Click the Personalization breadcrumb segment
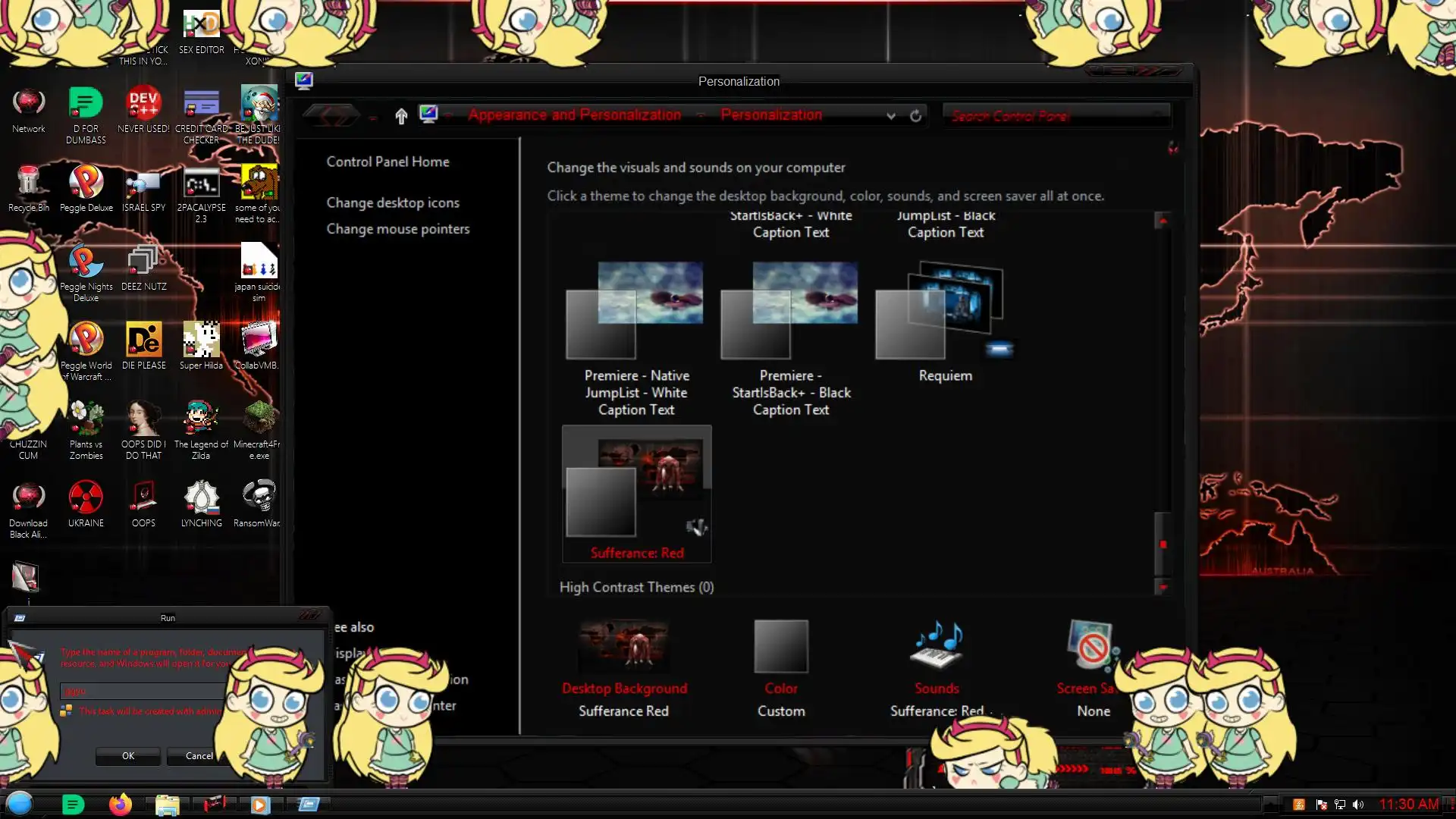Image resolution: width=1456 pixels, height=819 pixels. click(770, 115)
